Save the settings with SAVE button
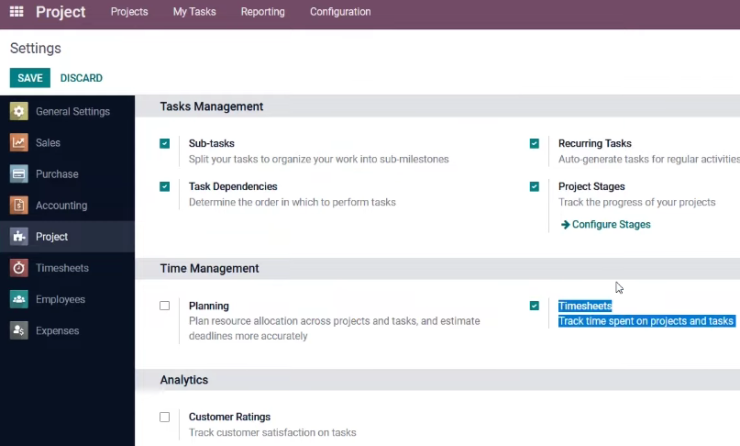Screen dimensions: 740x446 coord(30,78)
